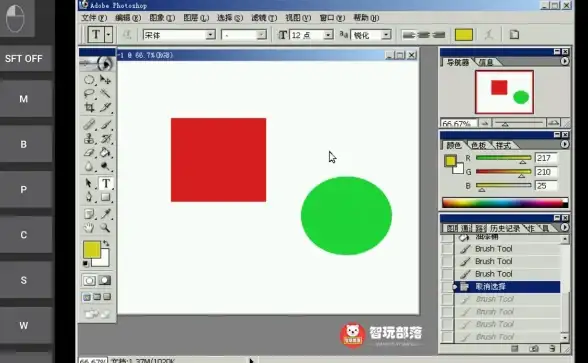The image size is (588, 363).
Task: Select the Path Selection arrow tool
Action: click(x=89, y=183)
